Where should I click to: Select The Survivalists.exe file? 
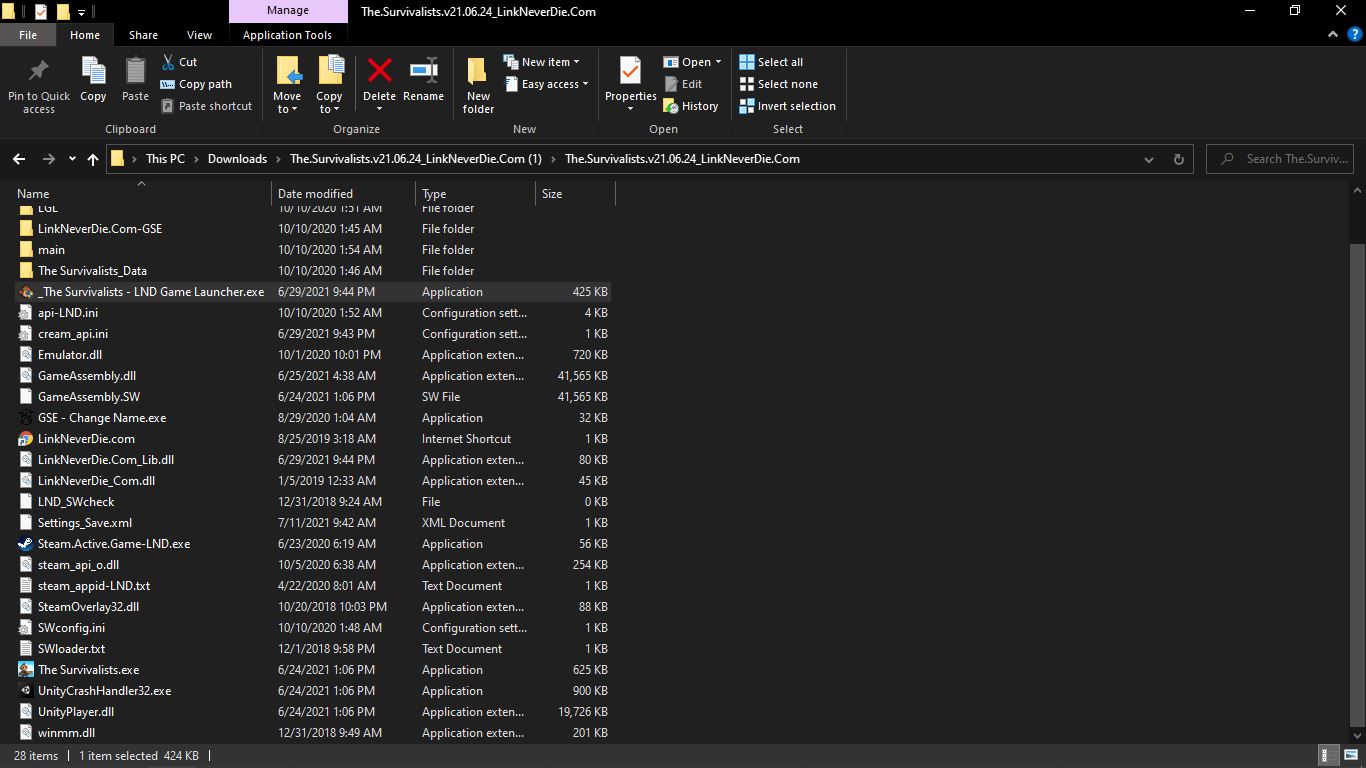pos(88,670)
